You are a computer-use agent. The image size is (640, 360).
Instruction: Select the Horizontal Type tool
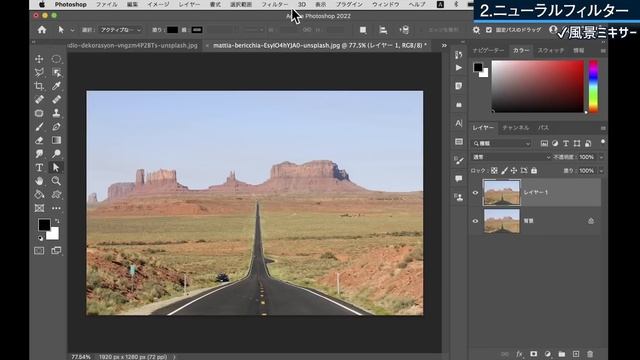[39, 167]
